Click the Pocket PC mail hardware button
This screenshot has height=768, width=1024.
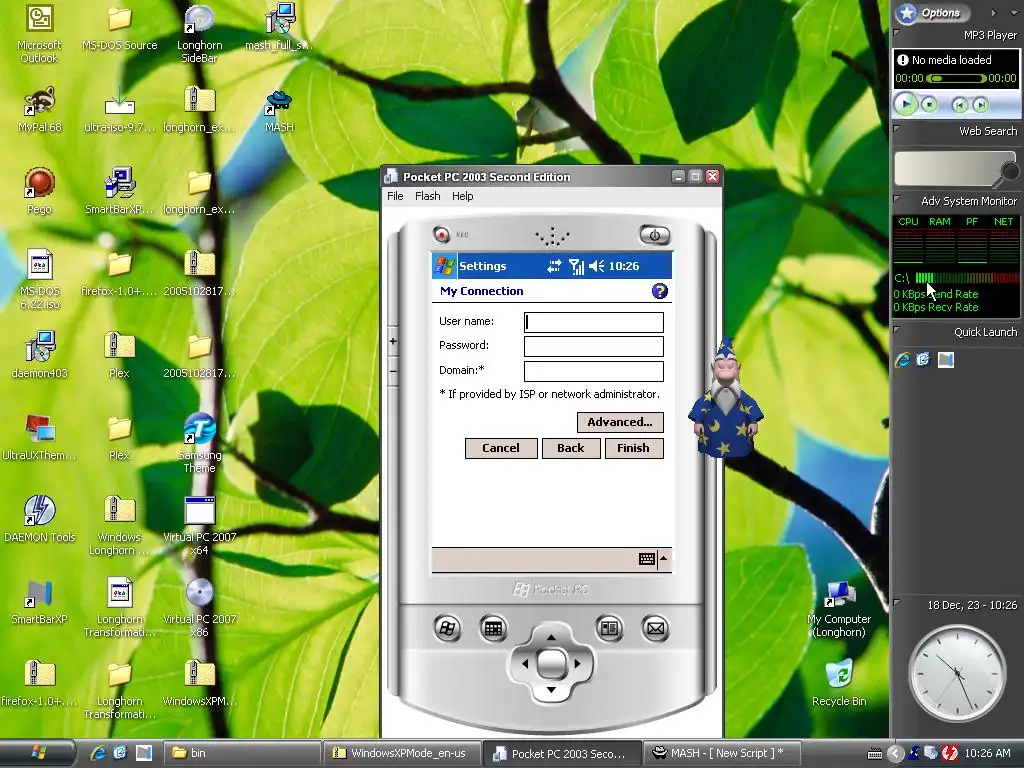(x=655, y=628)
